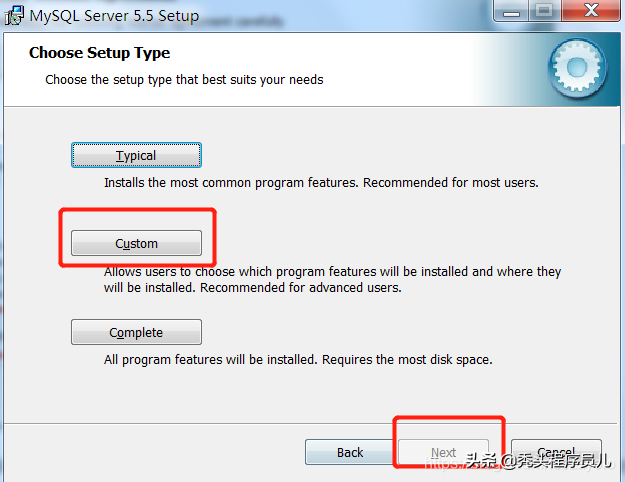The height and width of the screenshot is (482, 625).
Task: Select the Typical setup type
Action: point(136,156)
